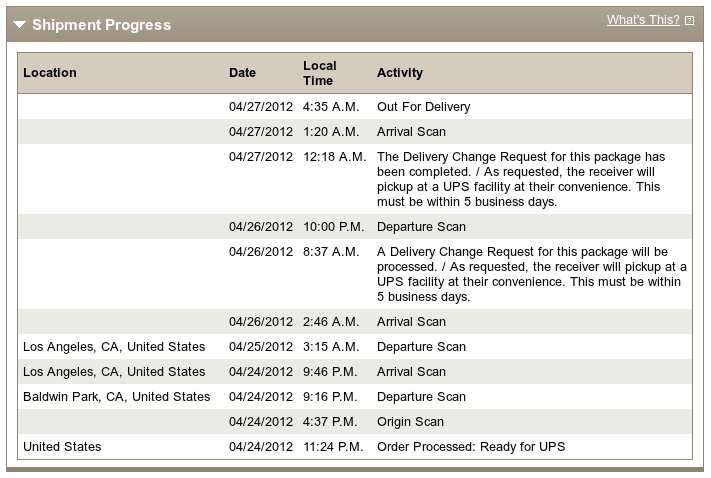Click Los Angeles 9:46 P.M. Arrival Scan row
The image size is (711, 478).
pos(355,371)
